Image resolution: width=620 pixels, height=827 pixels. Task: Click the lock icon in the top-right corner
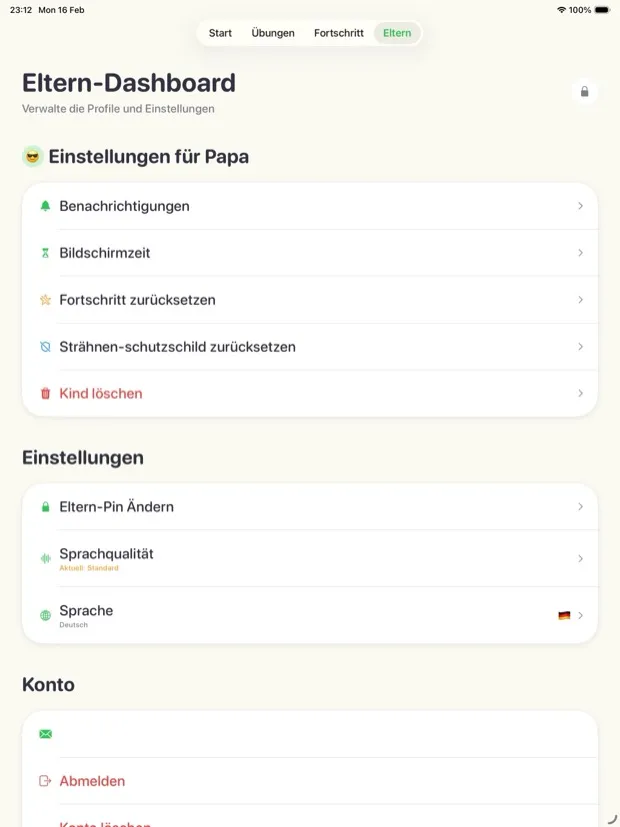point(584,91)
